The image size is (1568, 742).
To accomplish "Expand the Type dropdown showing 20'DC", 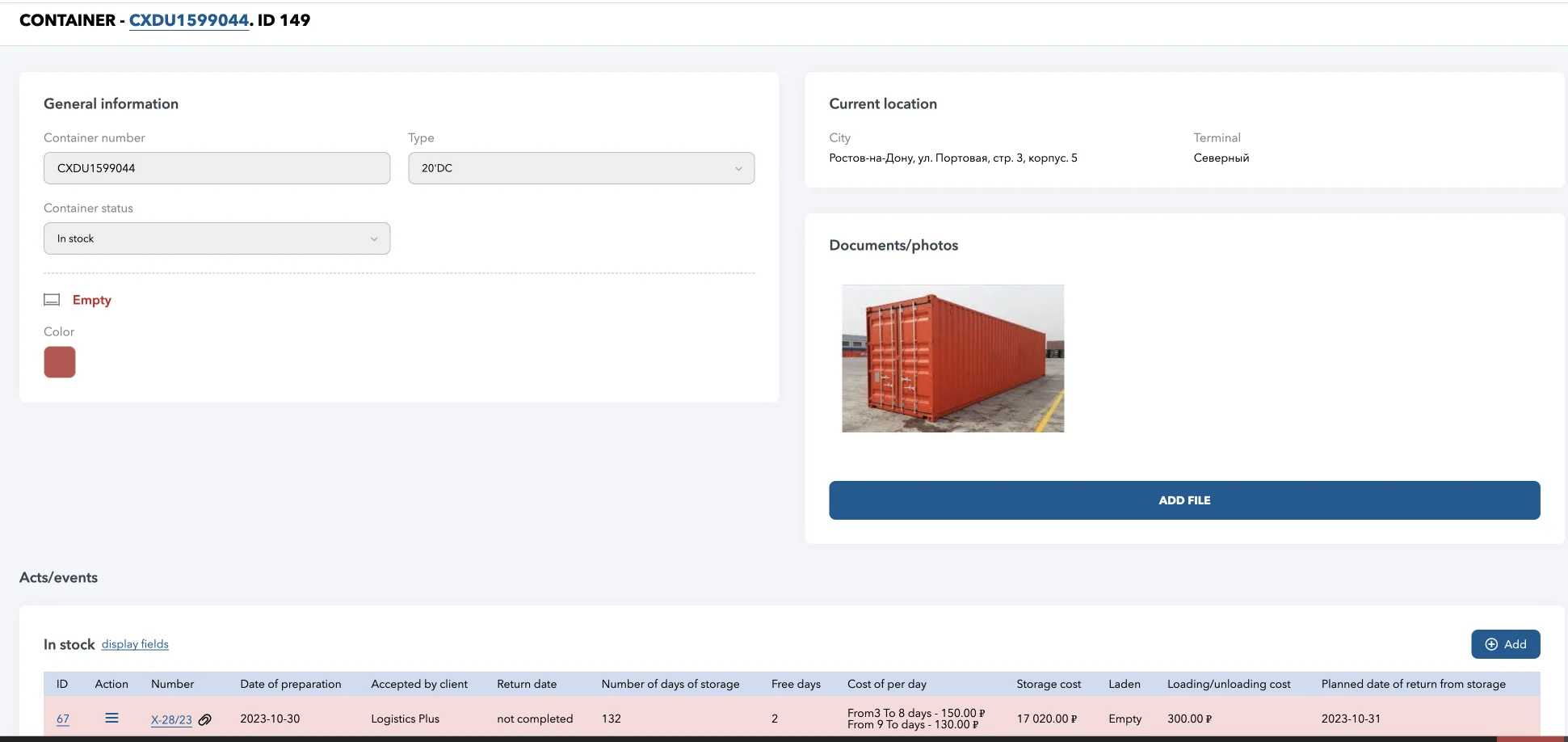I will [x=581, y=168].
